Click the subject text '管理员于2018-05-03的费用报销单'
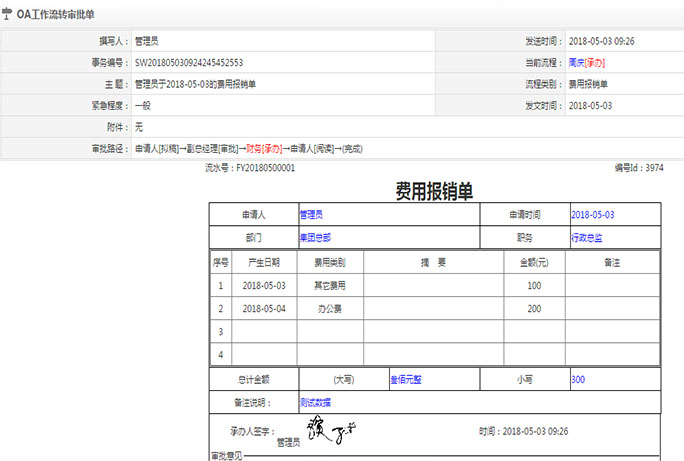 [195, 84]
